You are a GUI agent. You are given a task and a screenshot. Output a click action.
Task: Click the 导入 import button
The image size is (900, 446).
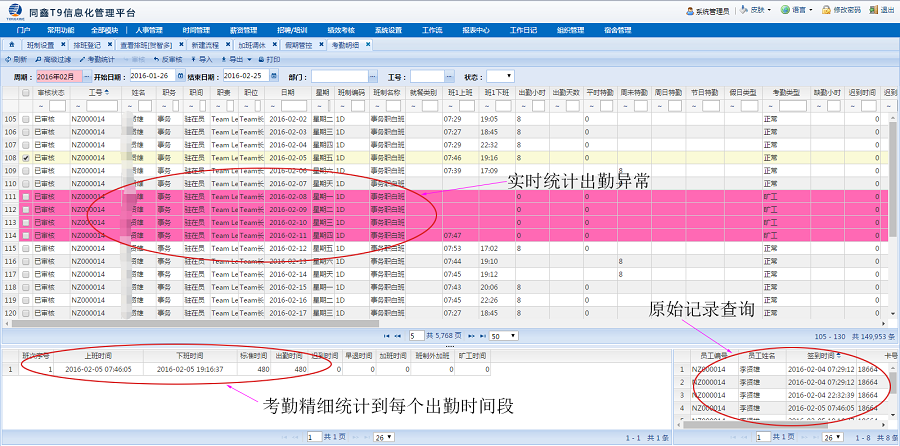[x=202, y=60]
